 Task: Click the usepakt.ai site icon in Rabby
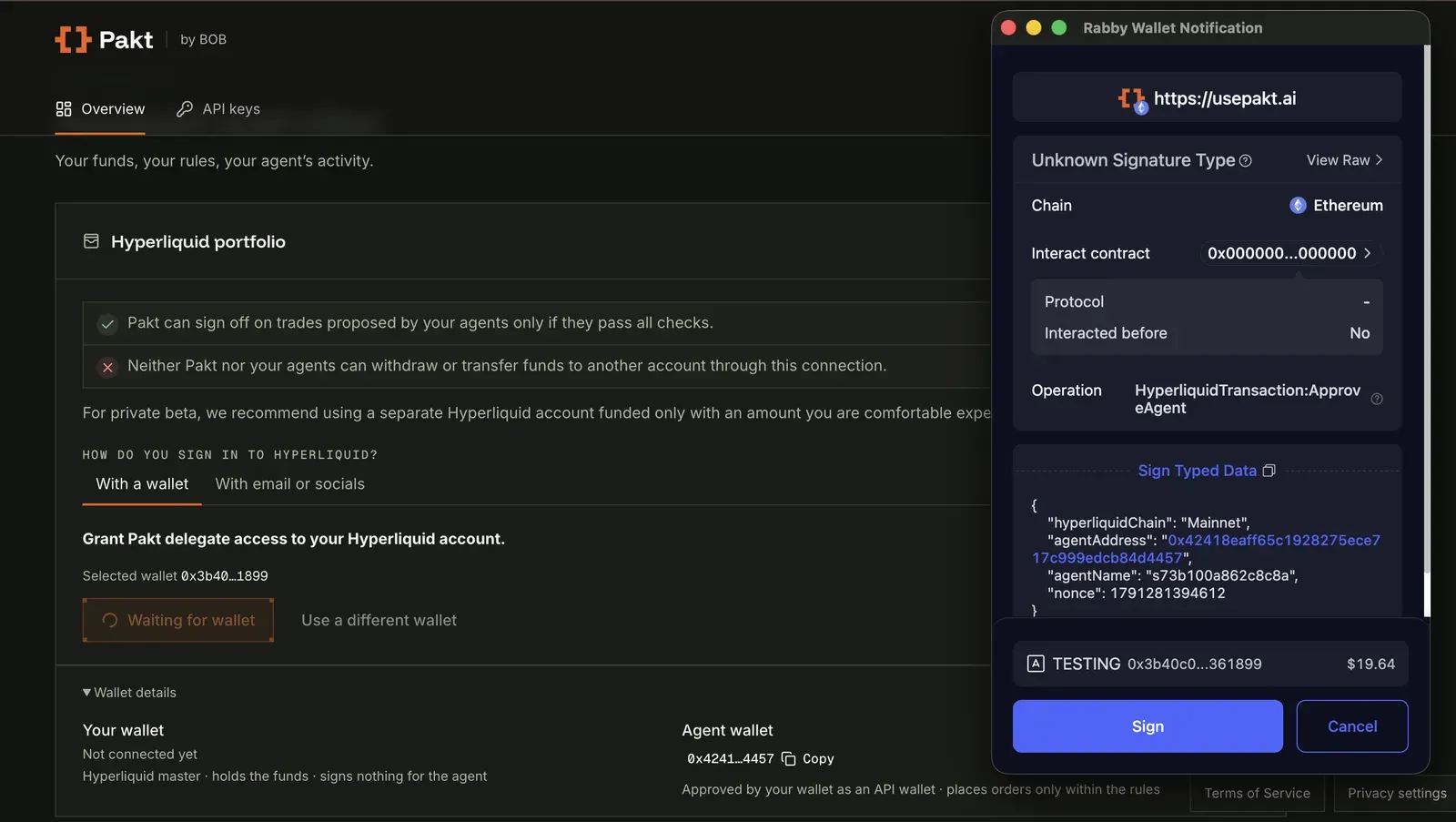point(1133,99)
